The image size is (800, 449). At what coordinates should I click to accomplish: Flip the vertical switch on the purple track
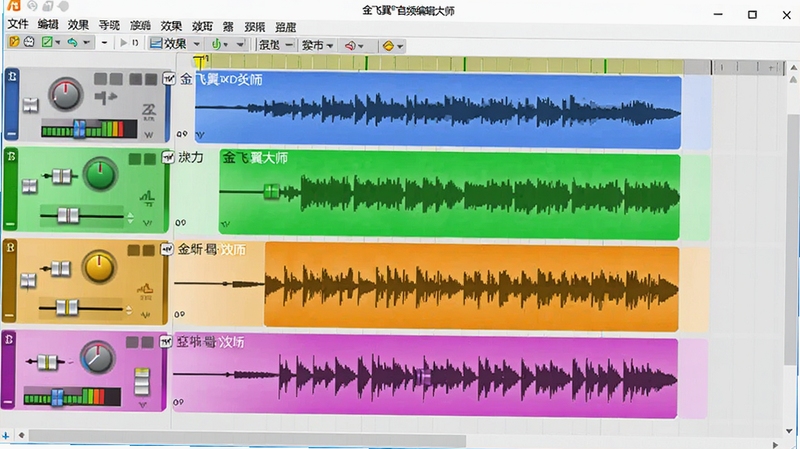pos(142,382)
